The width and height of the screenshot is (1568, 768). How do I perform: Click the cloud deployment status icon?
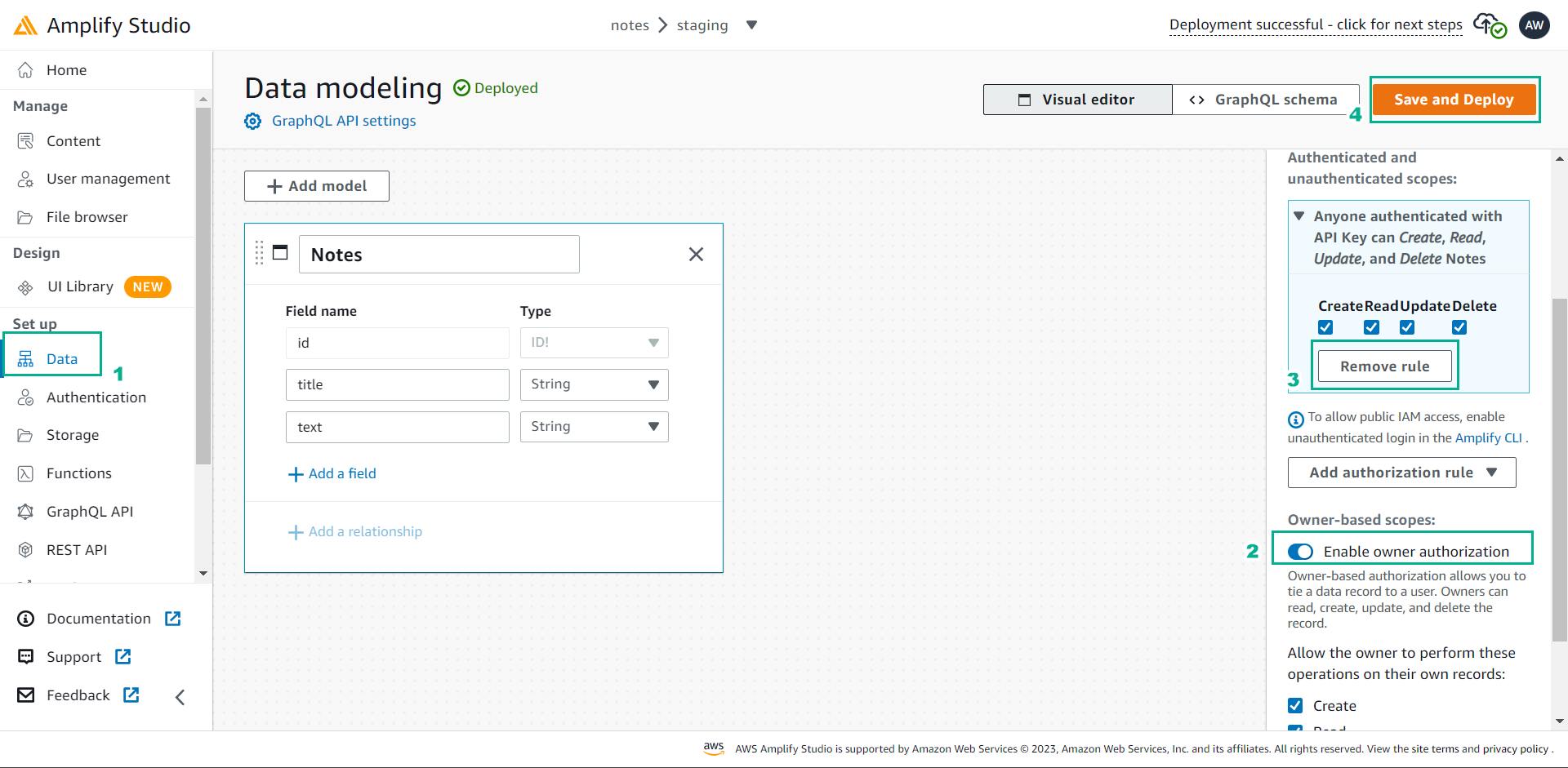pos(1490,25)
